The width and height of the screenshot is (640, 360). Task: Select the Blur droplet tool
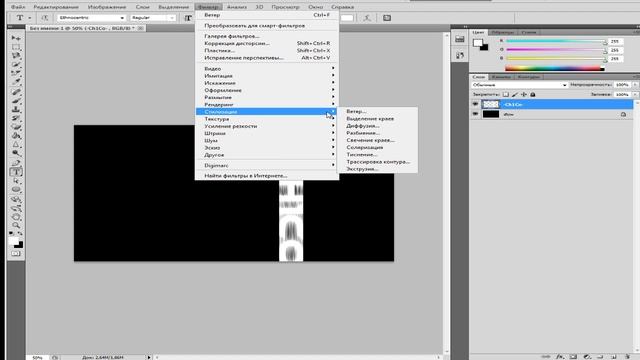(16, 145)
